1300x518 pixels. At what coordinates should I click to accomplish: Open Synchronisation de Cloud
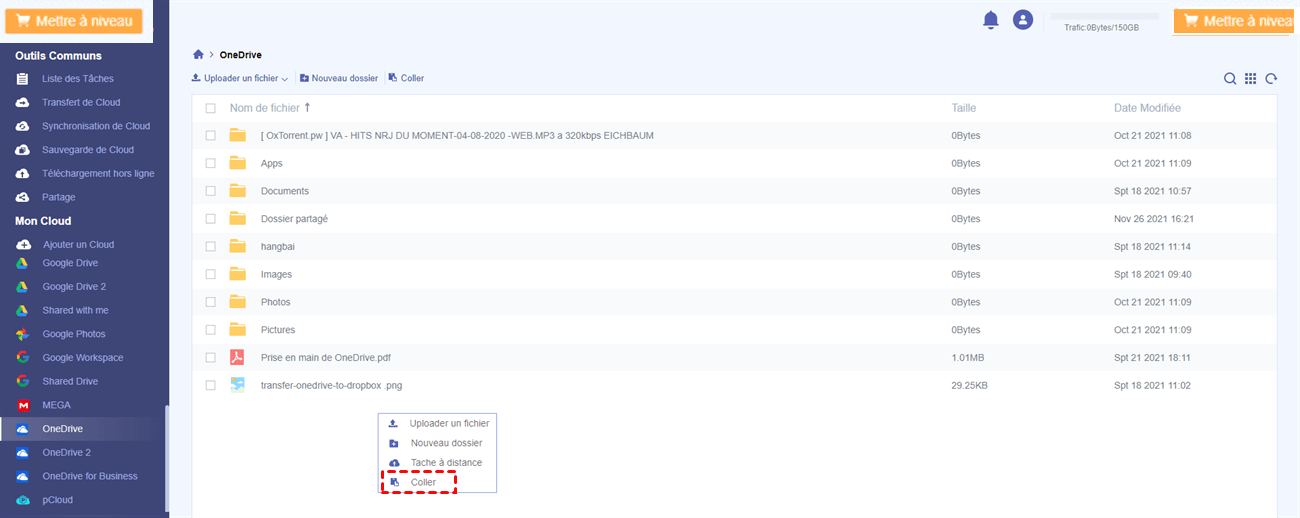click(x=95, y=126)
